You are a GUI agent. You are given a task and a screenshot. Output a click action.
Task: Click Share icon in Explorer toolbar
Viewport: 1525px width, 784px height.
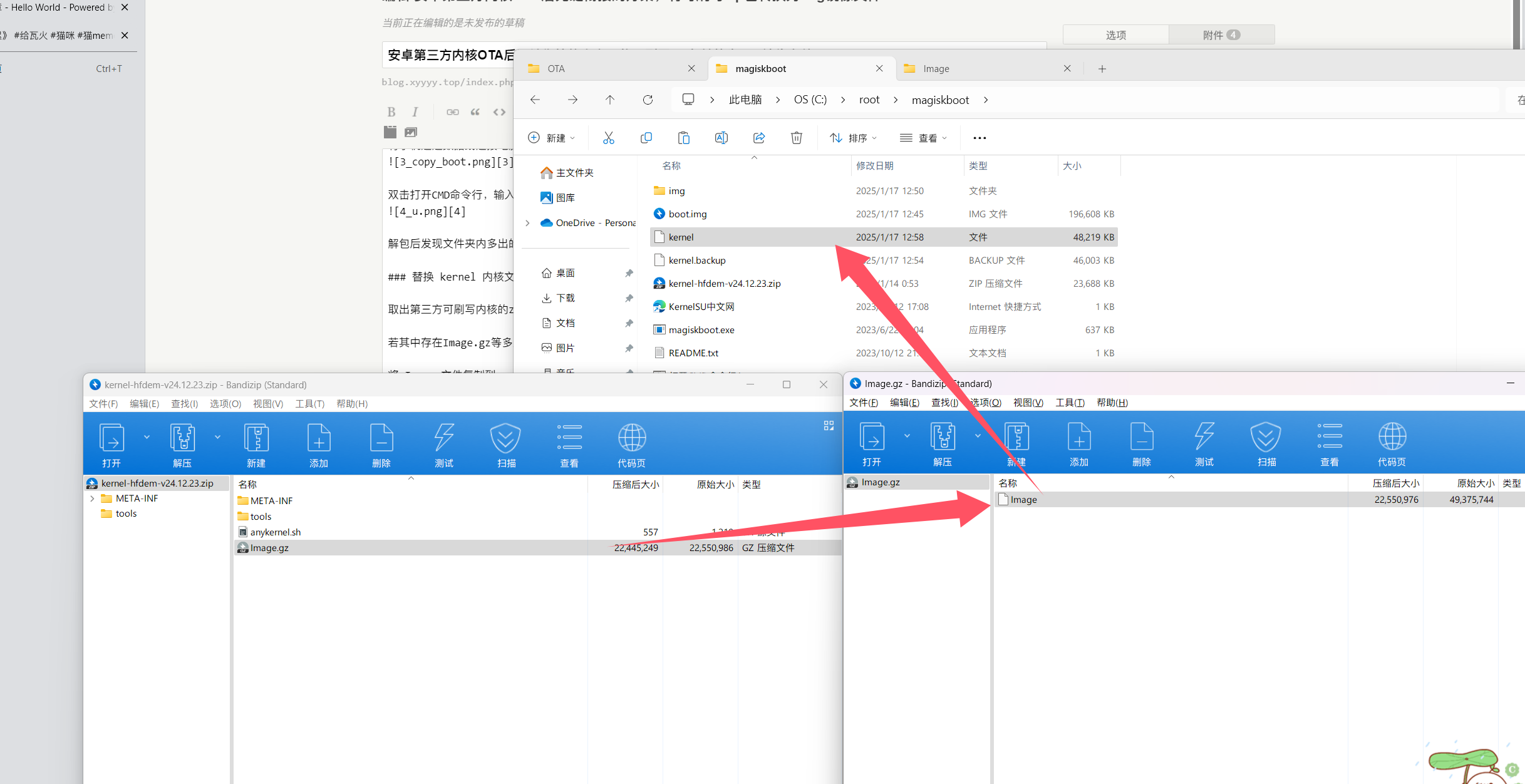pos(759,138)
